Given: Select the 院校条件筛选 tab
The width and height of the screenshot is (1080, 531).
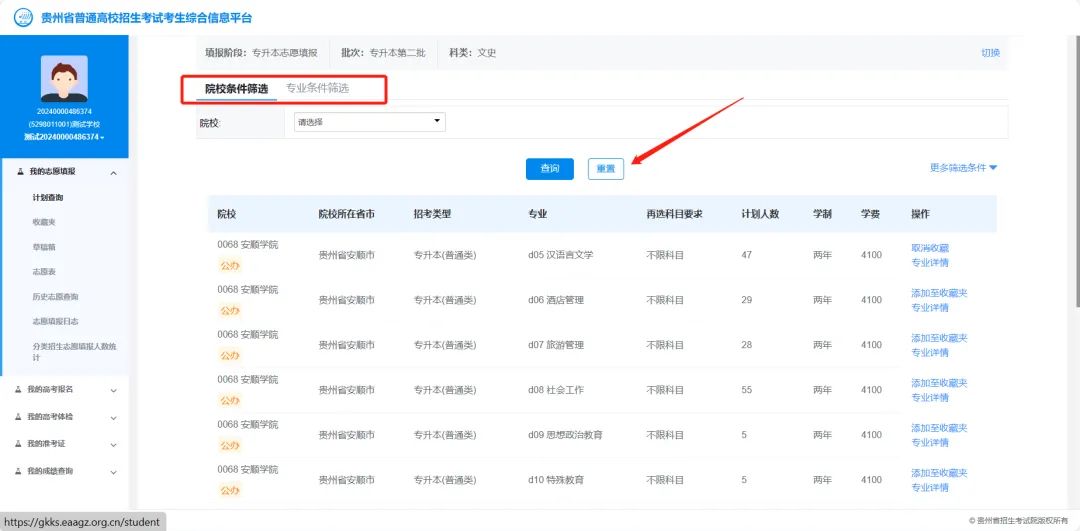Looking at the screenshot, I should tap(236, 89).
